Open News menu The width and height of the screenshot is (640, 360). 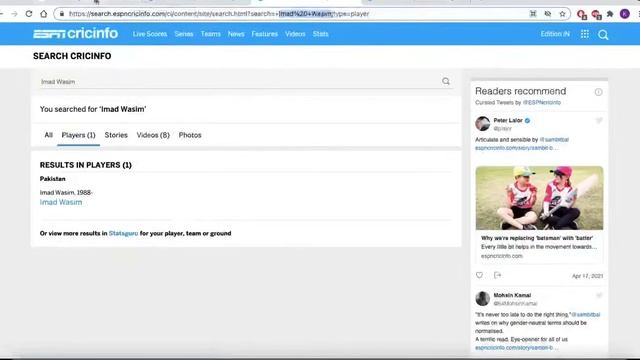(x=236, y=34)
